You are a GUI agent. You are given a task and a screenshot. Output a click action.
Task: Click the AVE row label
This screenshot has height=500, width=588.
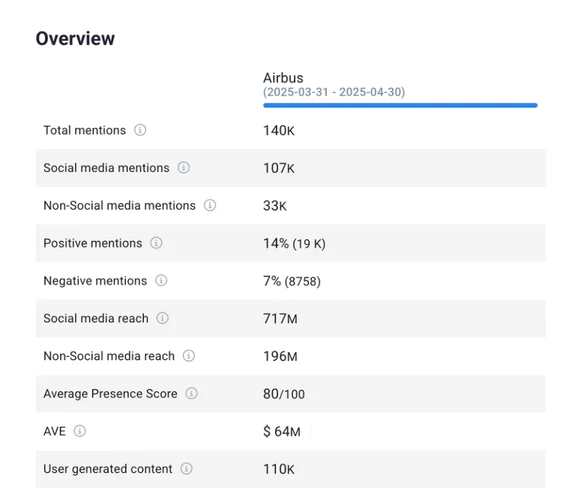pos(55,431)
